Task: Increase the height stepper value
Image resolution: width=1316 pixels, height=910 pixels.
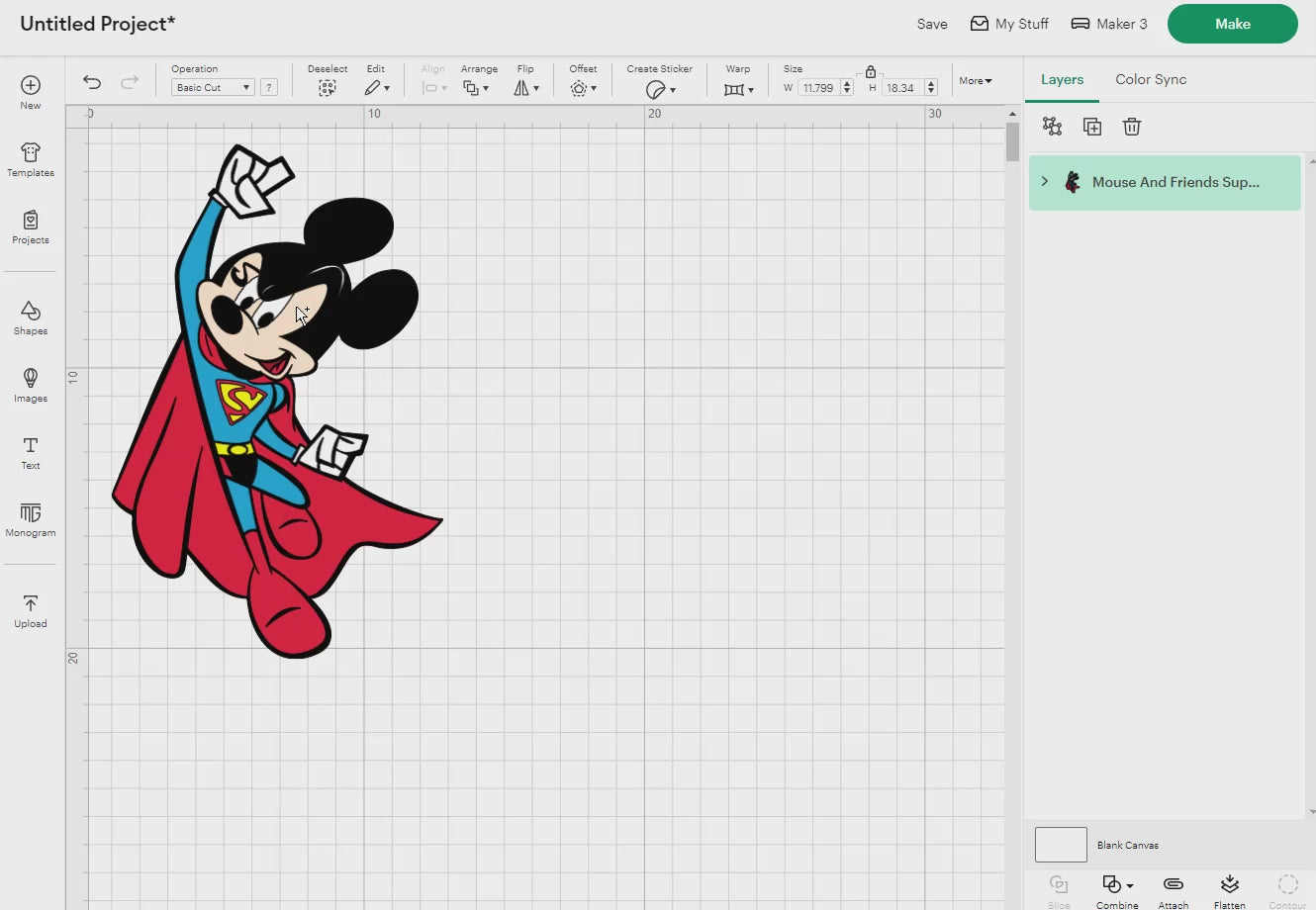Action: coord(931,83)
